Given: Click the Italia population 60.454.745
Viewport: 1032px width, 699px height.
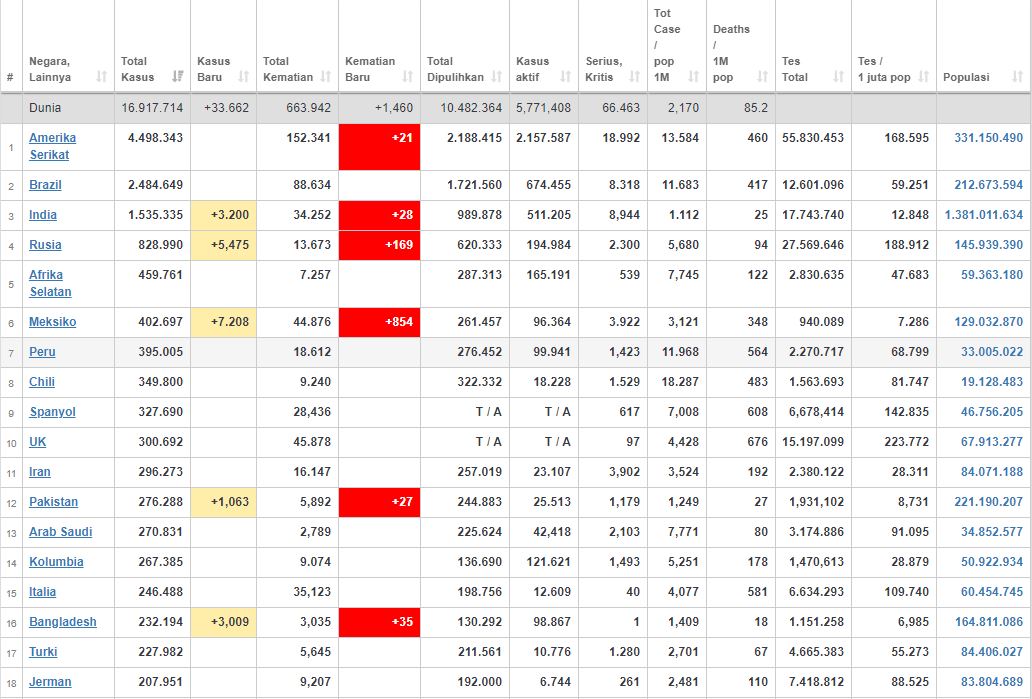Looking at the screenshot, I should pyautogui.click(x=992, y=592).
